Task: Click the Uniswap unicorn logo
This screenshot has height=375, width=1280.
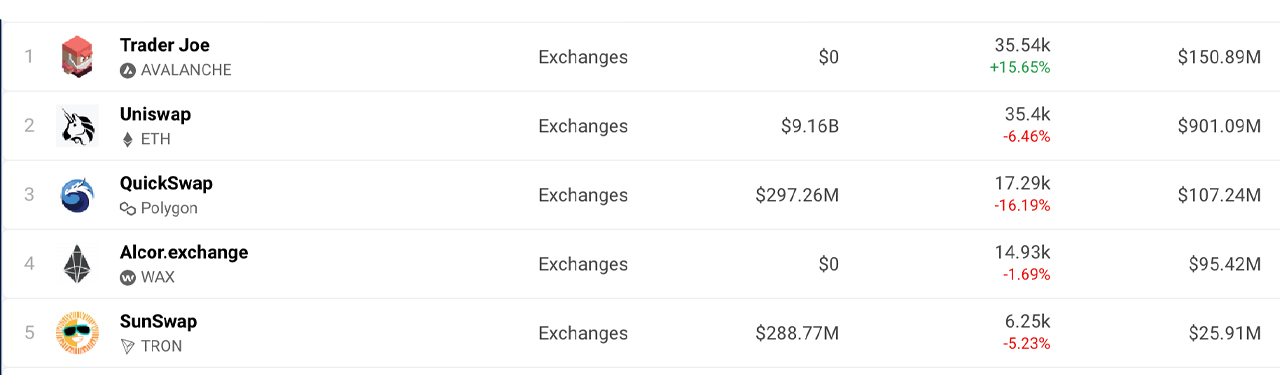Action: point(77,126)
